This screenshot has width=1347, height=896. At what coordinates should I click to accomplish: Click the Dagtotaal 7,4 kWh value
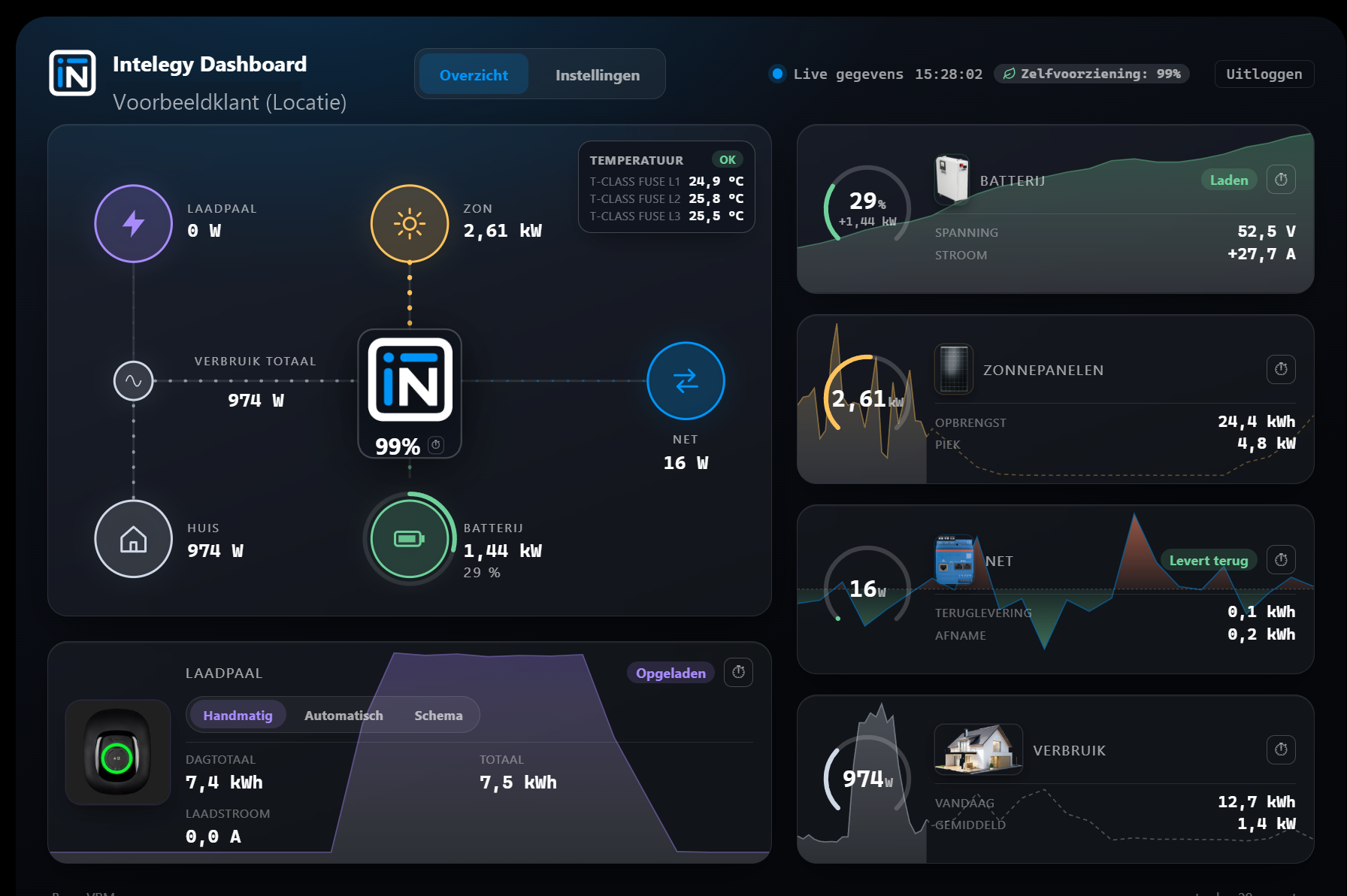point(224,782)
